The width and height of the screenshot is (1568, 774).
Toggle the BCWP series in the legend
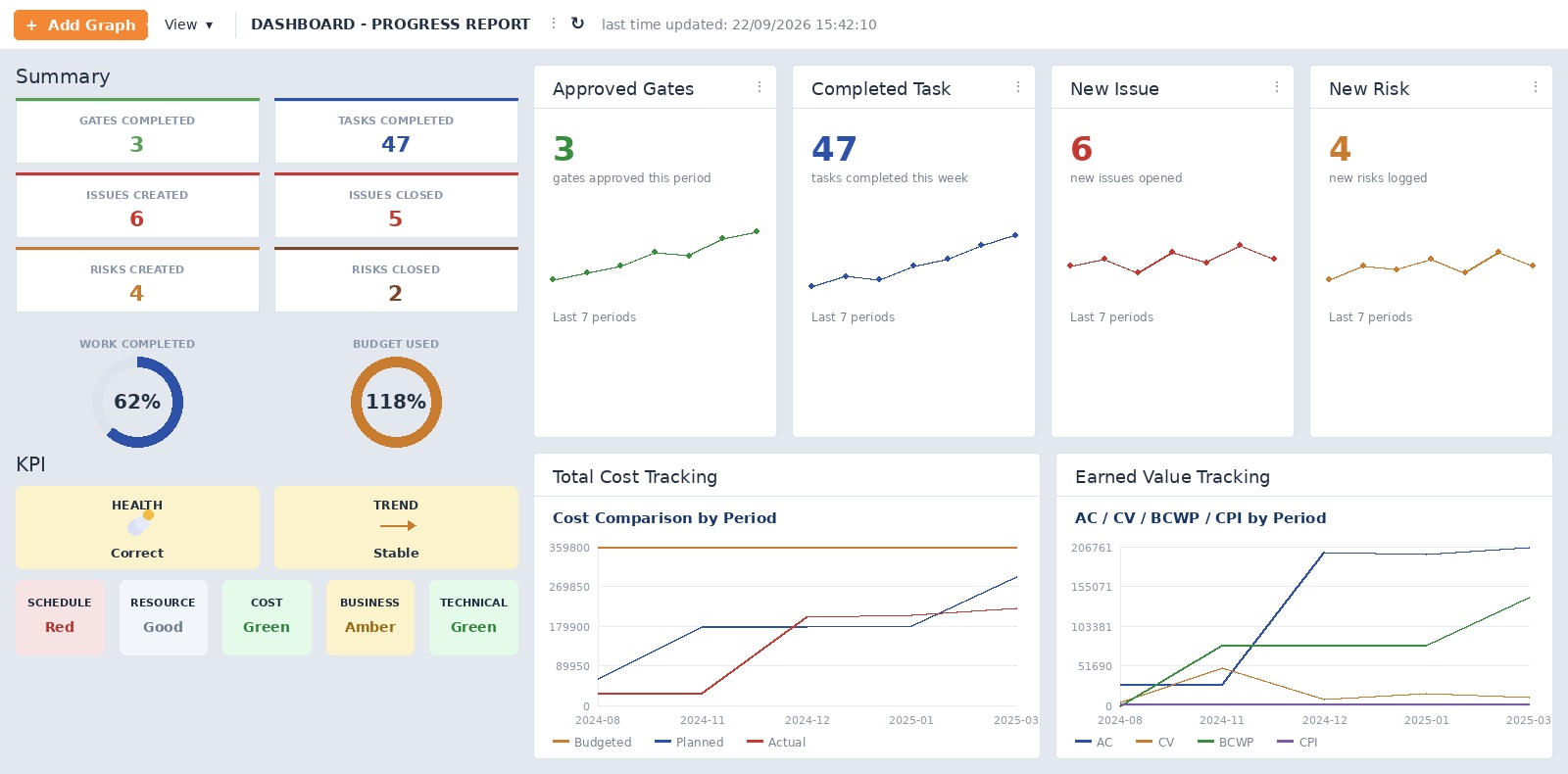(1225, 743)
